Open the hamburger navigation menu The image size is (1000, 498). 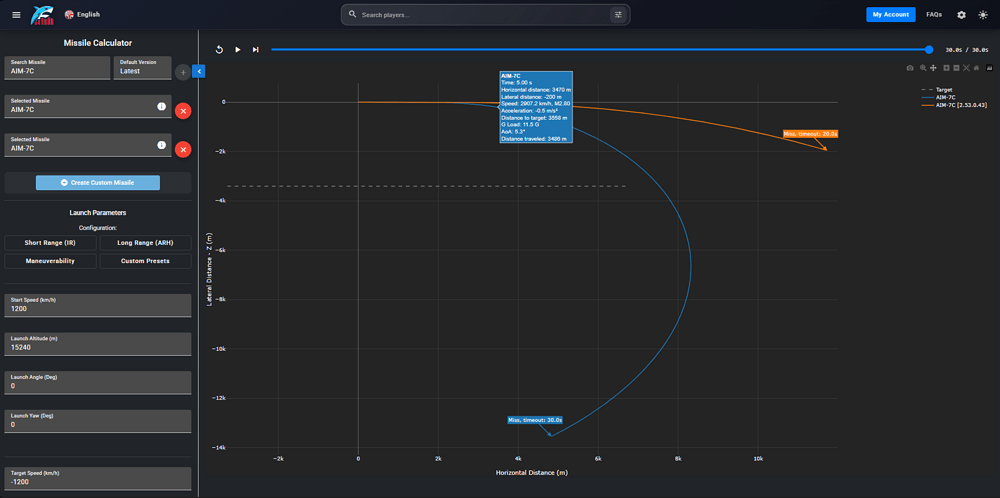(17, 15)
